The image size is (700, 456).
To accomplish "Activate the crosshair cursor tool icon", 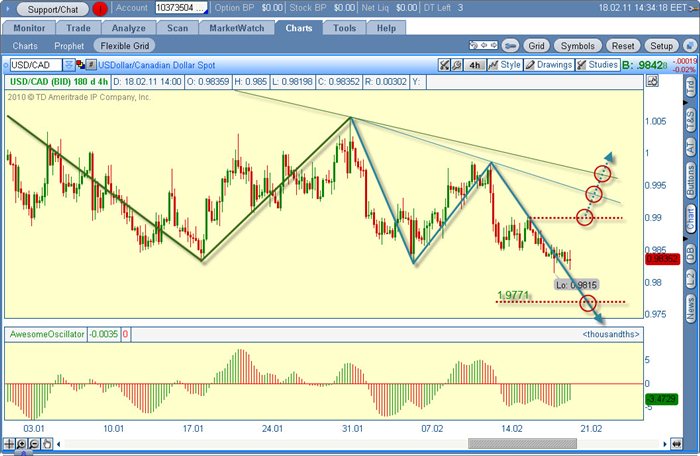I will click(x=8, y=444).
